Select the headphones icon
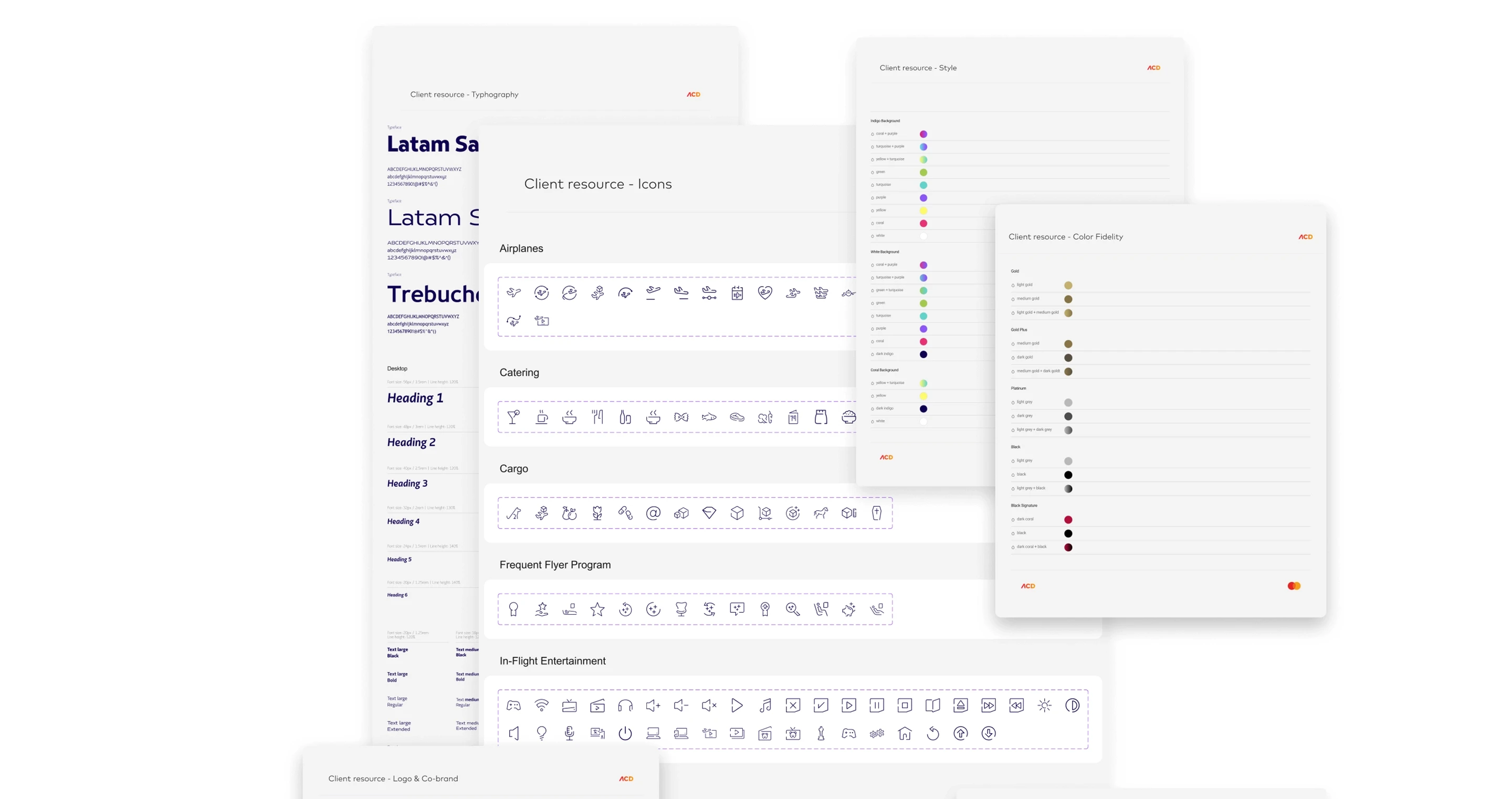 pos(625,706)
